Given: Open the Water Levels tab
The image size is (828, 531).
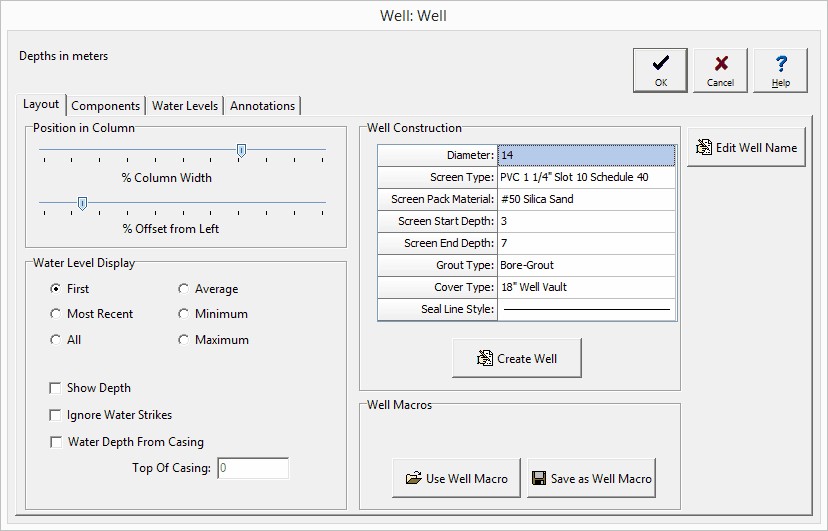Looking at the screenshot, I should (x=185, y=106).
